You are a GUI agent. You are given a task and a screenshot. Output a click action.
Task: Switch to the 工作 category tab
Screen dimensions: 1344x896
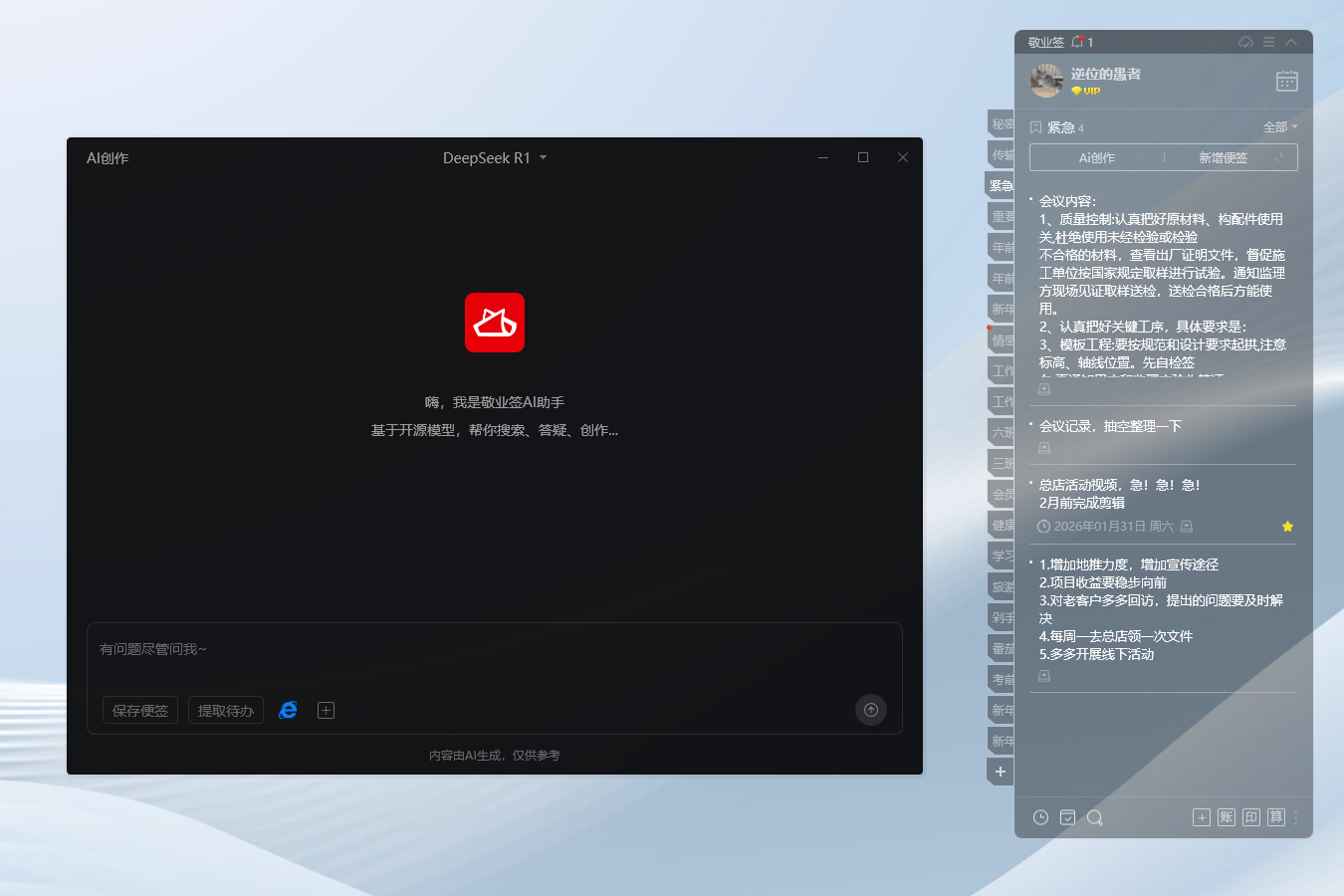(1001, 370)
